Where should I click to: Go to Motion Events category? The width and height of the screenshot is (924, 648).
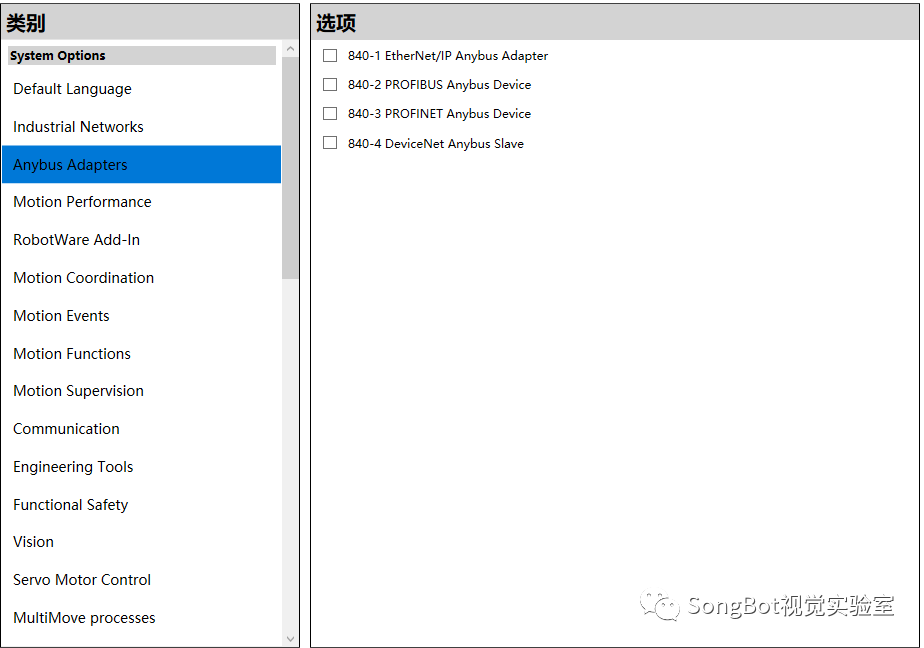[141, 316]
